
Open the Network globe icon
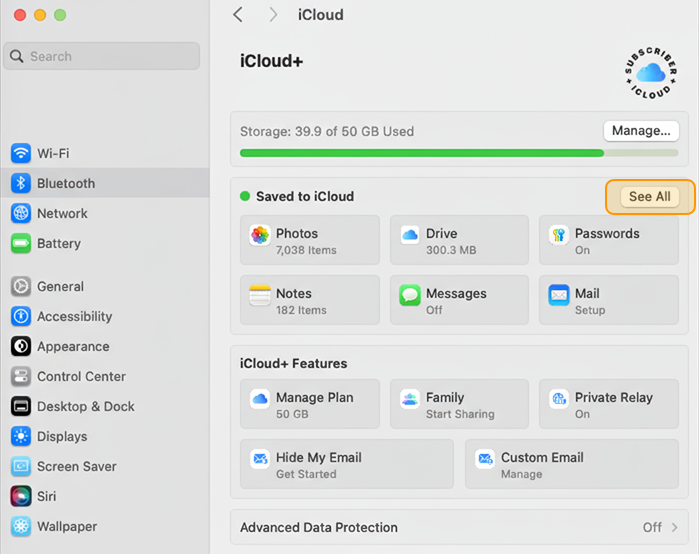(21, 213)
